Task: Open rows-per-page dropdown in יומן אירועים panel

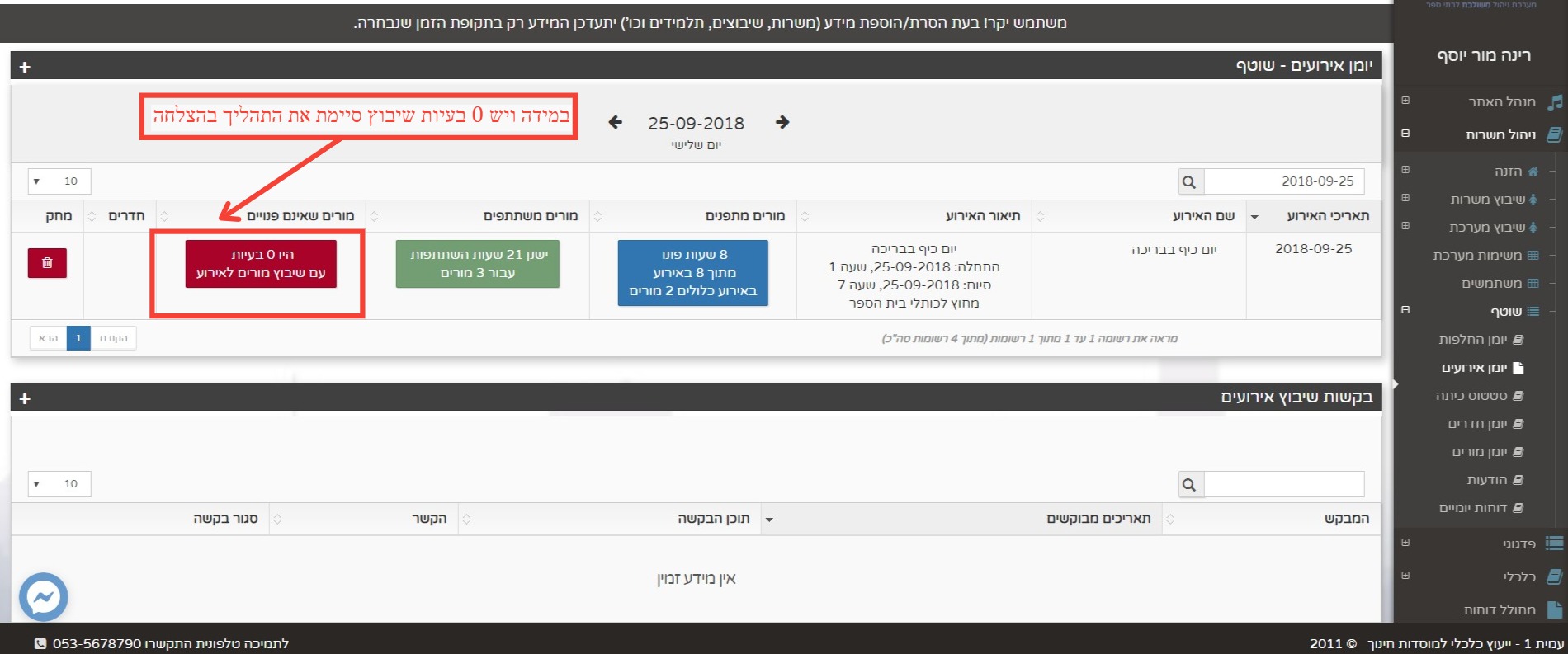Action: (59, 181)
